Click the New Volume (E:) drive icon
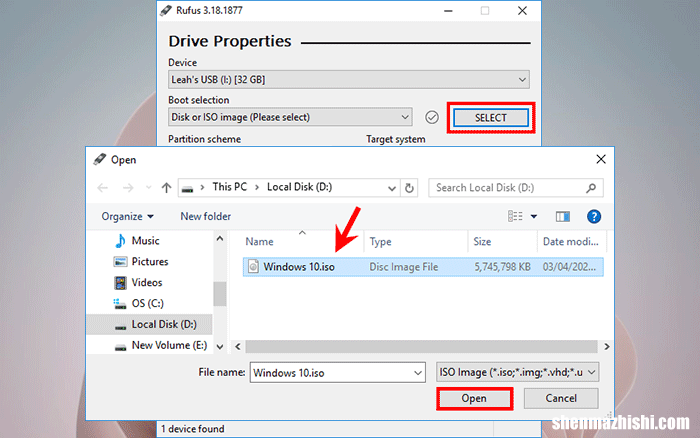 click(120, 347)
